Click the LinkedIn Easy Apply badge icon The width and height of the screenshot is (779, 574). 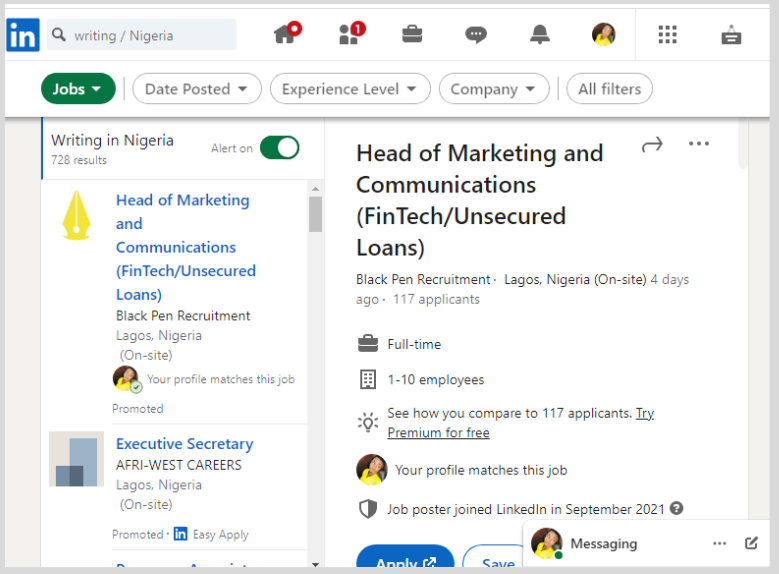pyautogui.click(x=180, y=533)
